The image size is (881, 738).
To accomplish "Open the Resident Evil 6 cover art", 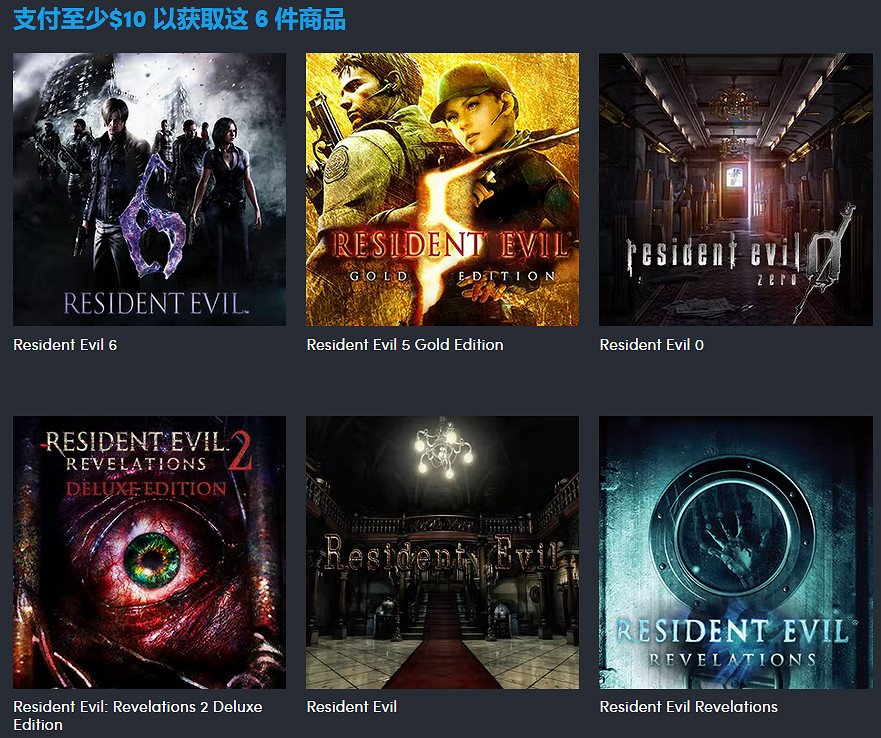I will point(149,189).
